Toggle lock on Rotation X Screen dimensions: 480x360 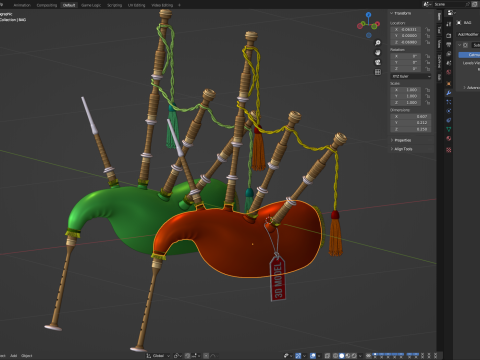click(428, 56)
